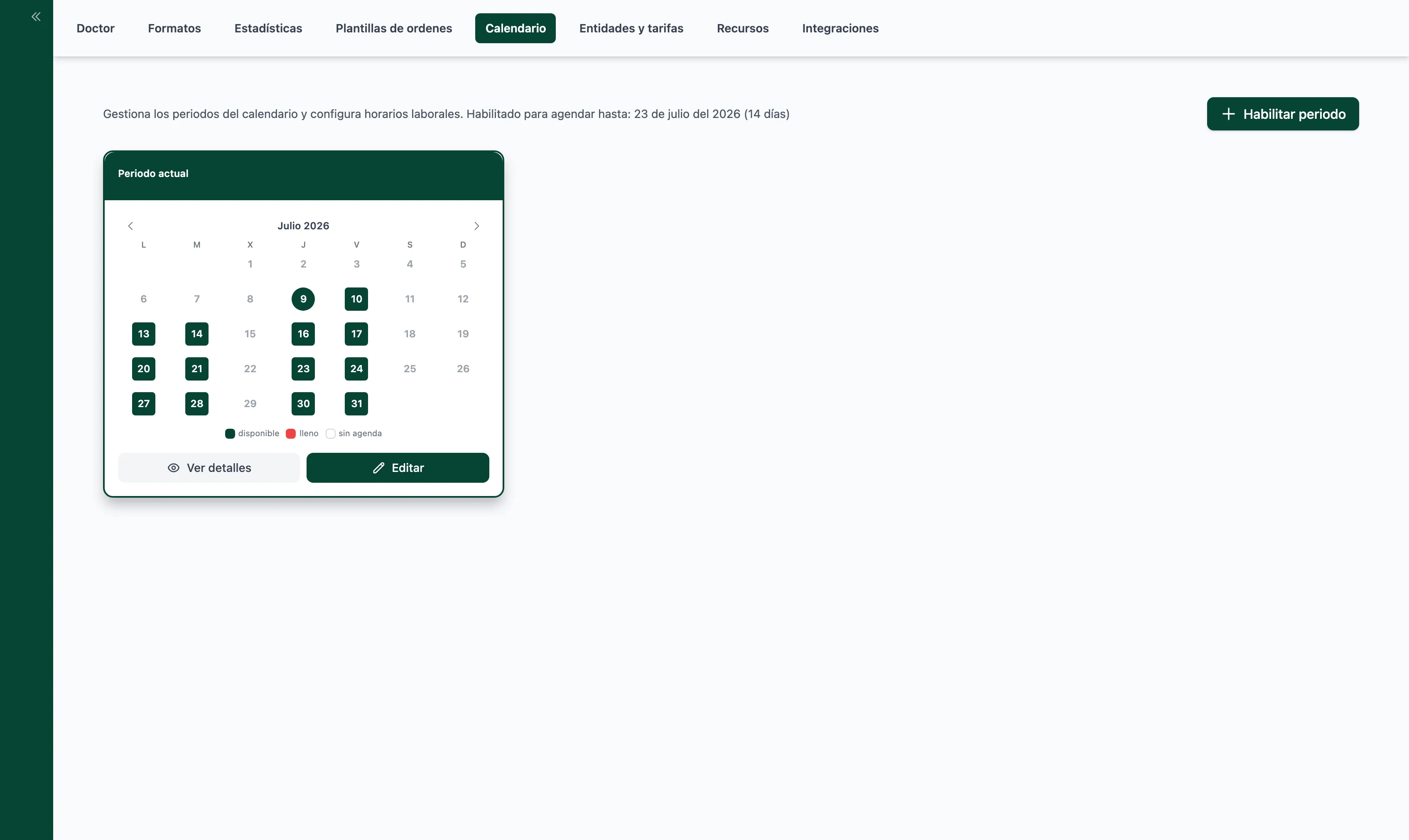The height and width of the screenshot is (840, 1409).
Task: Click the Julio 2026 month title
Action: 303,226
